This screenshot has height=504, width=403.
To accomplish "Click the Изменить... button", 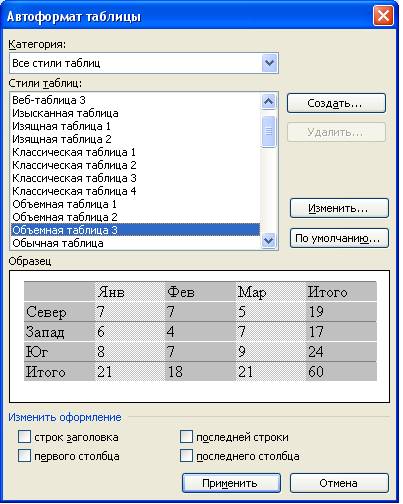I will (339, 208).
